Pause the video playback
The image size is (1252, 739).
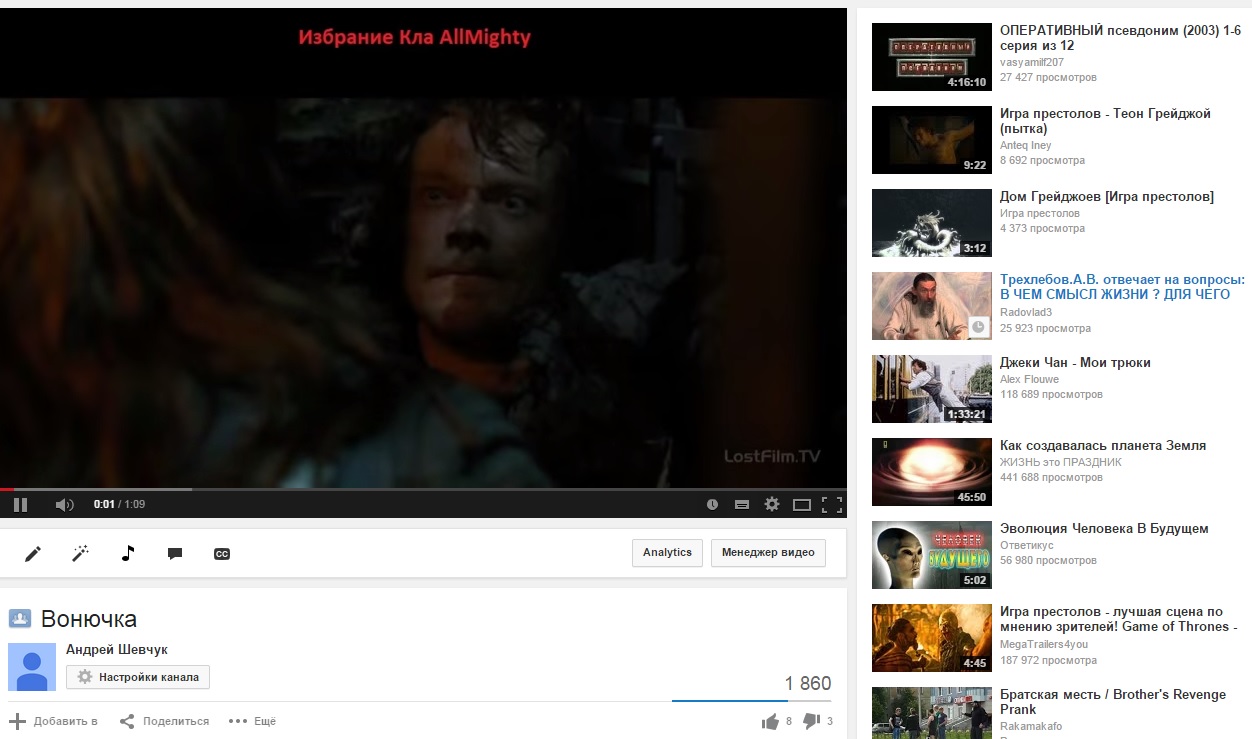click(x=21, y=504)
